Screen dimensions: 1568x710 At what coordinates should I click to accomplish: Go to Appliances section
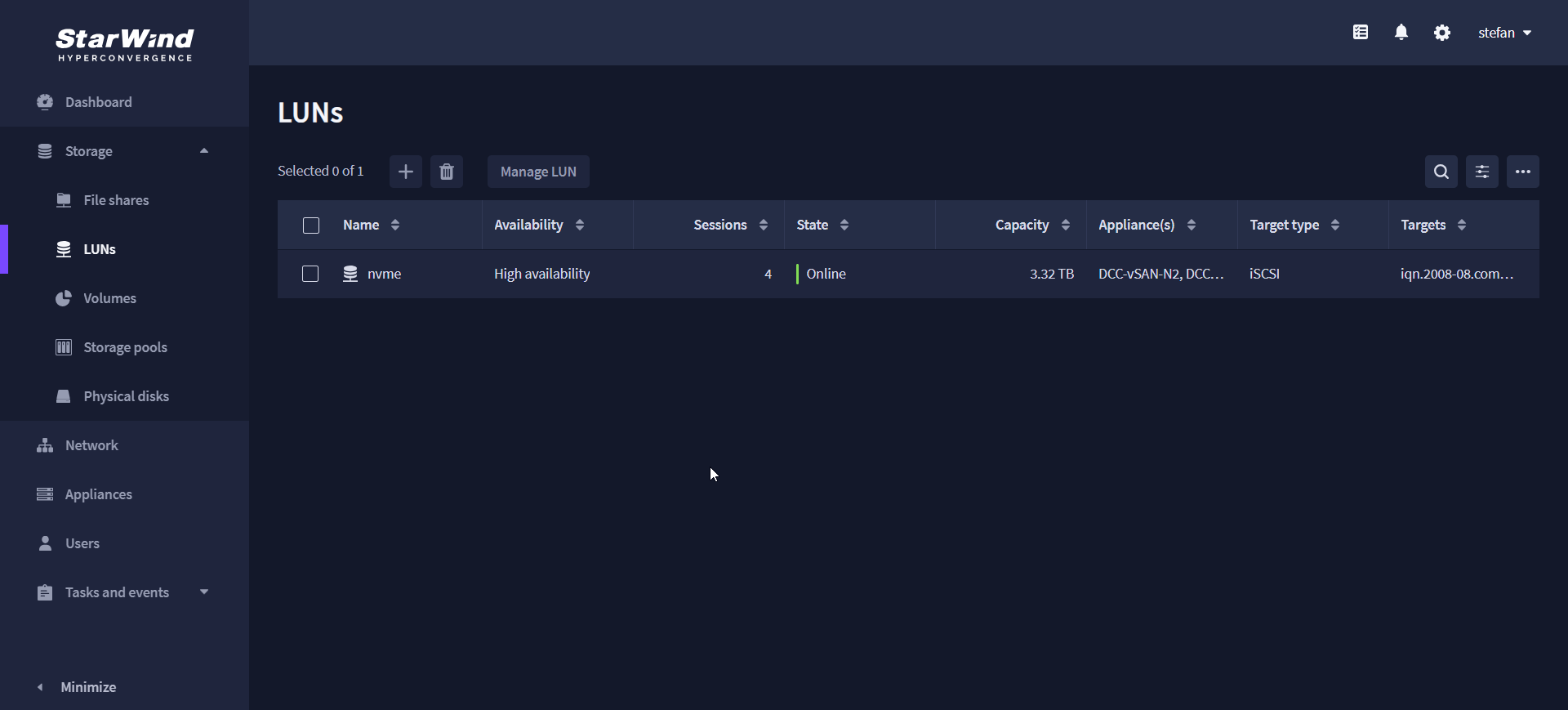click(98, 494)
